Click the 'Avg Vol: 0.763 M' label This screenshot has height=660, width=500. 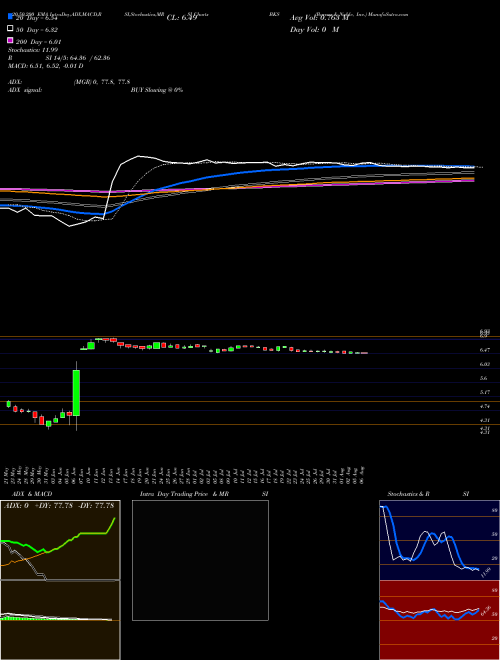(x=319, y=18)
